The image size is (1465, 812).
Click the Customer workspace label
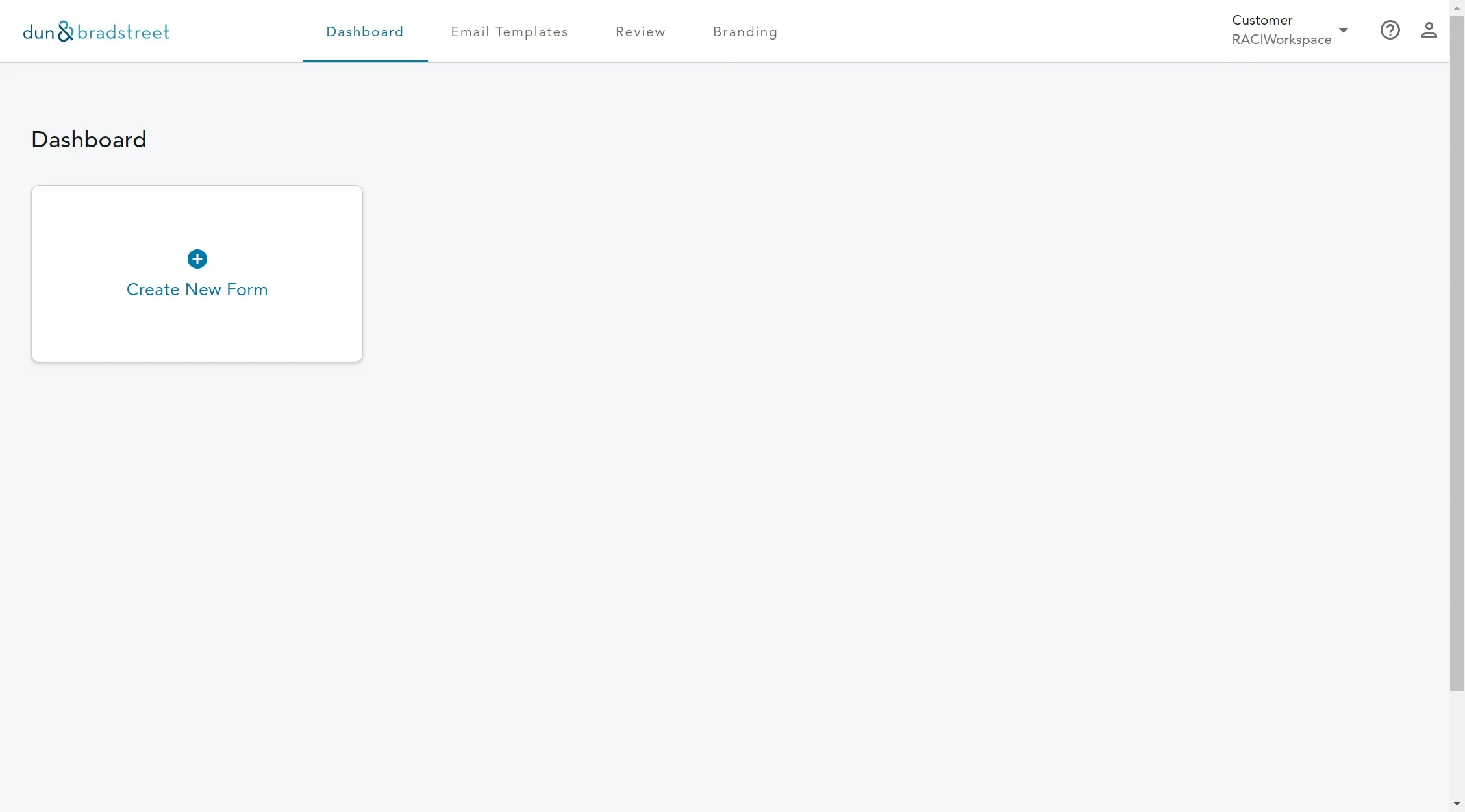pos(1262,20)
